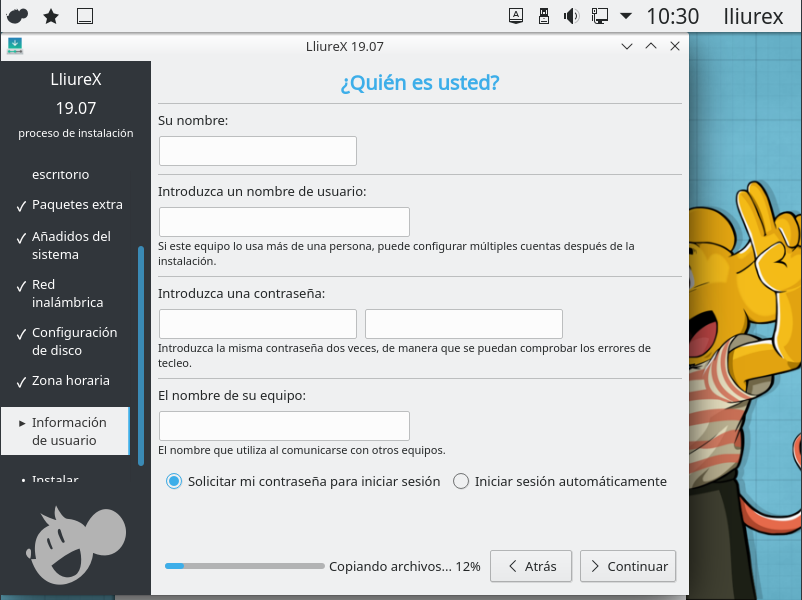Click the installer icon in title bar

tap(15, 46)
